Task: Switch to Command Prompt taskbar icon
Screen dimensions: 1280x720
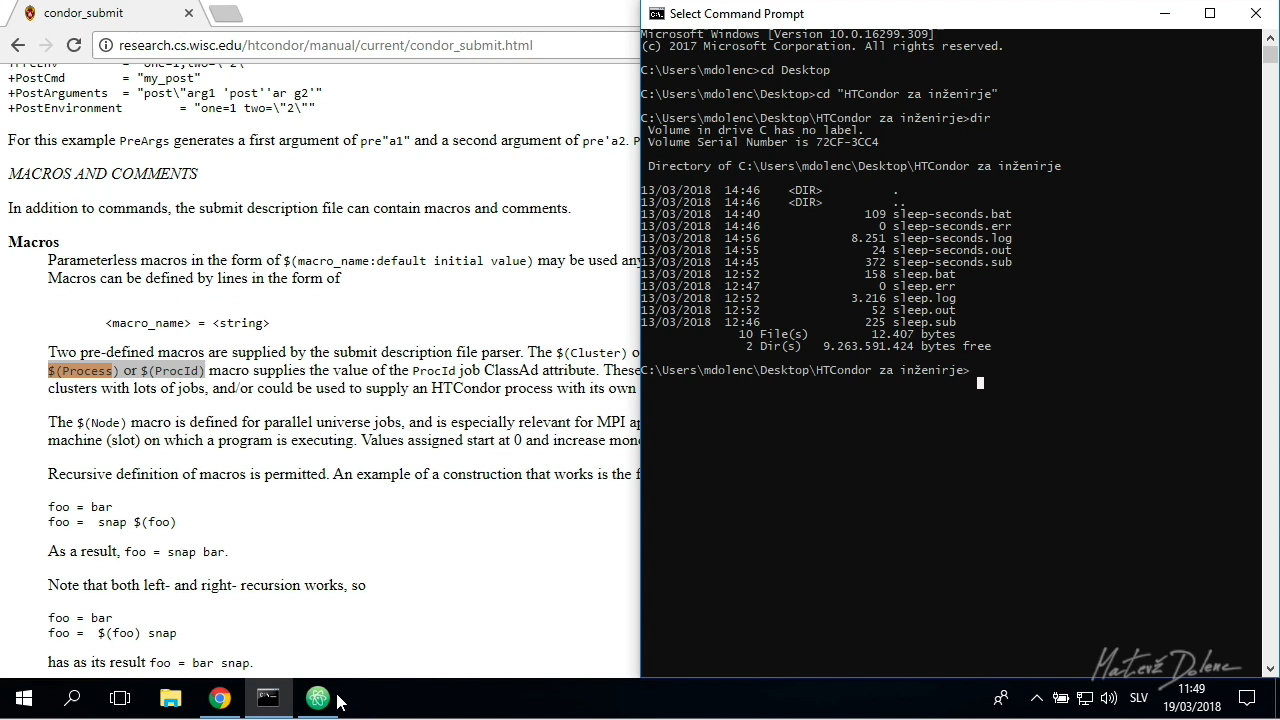Action: coord(268,698)
